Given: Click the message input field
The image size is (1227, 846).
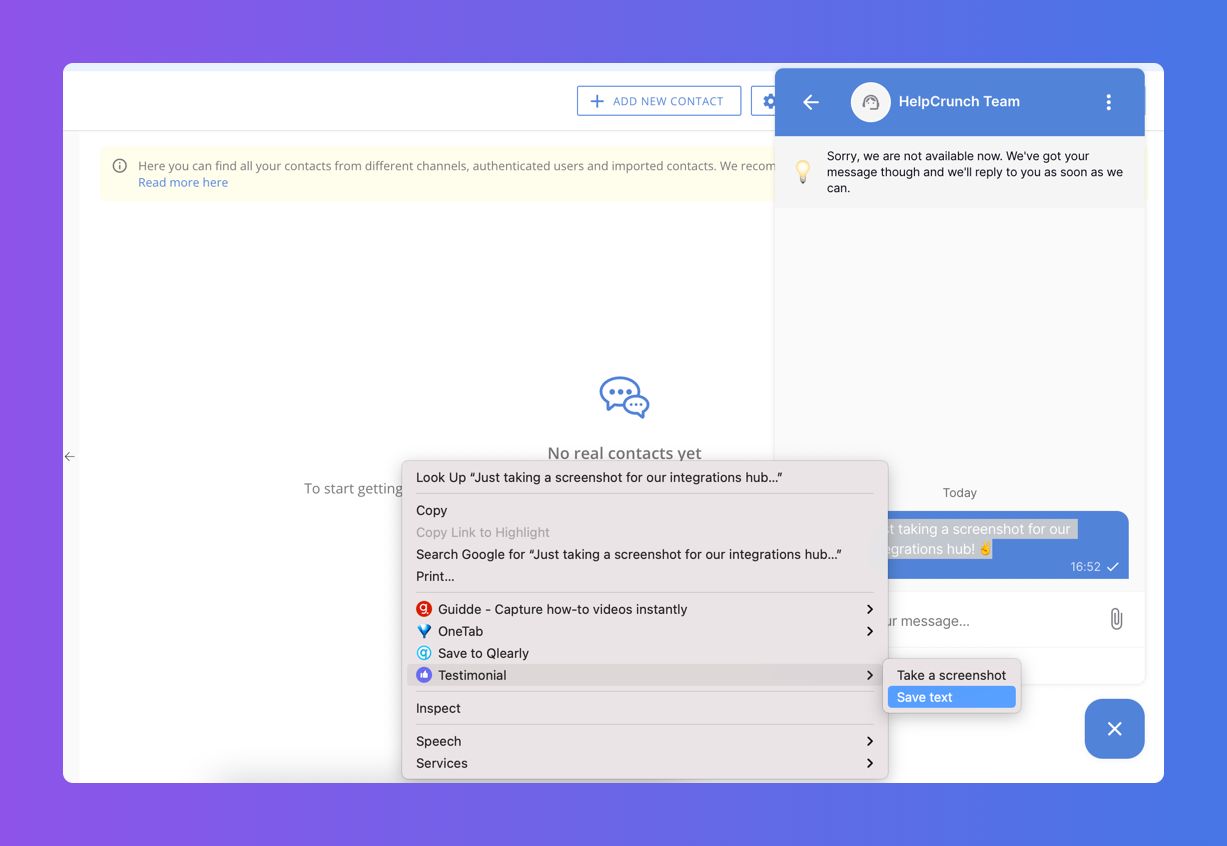Looking at the screenshot, I should [990, 621].
